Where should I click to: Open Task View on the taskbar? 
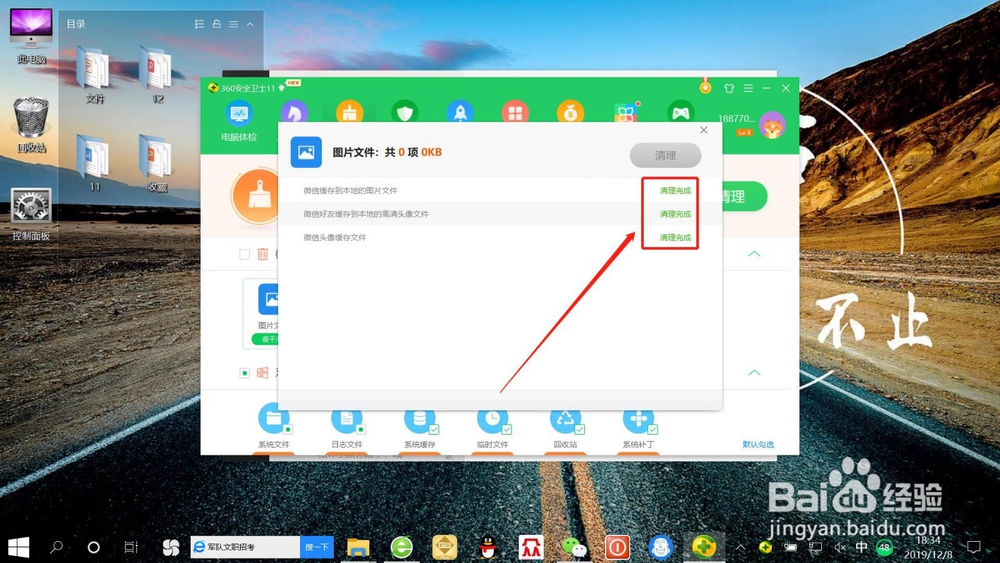coord(131,547)
